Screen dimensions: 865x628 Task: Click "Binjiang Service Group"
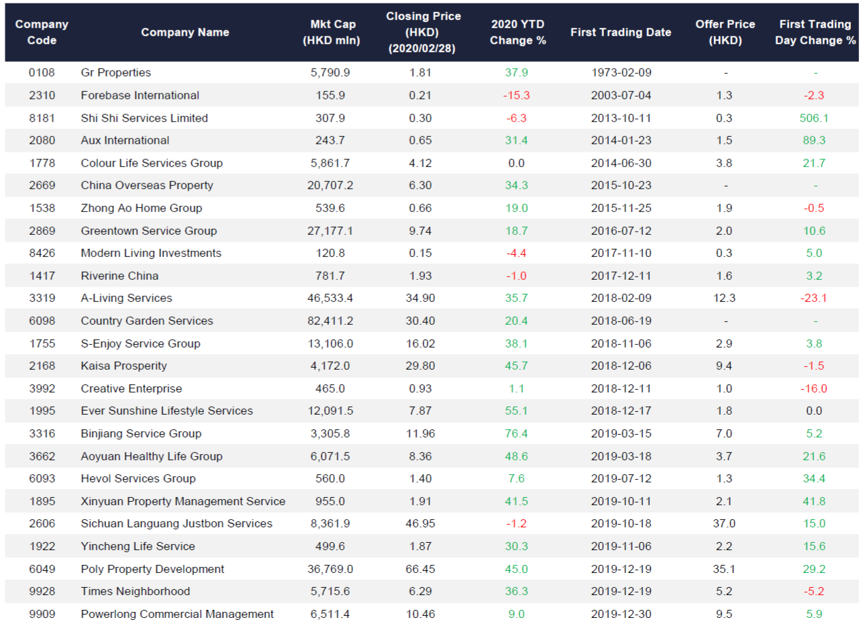coord(141,433)
